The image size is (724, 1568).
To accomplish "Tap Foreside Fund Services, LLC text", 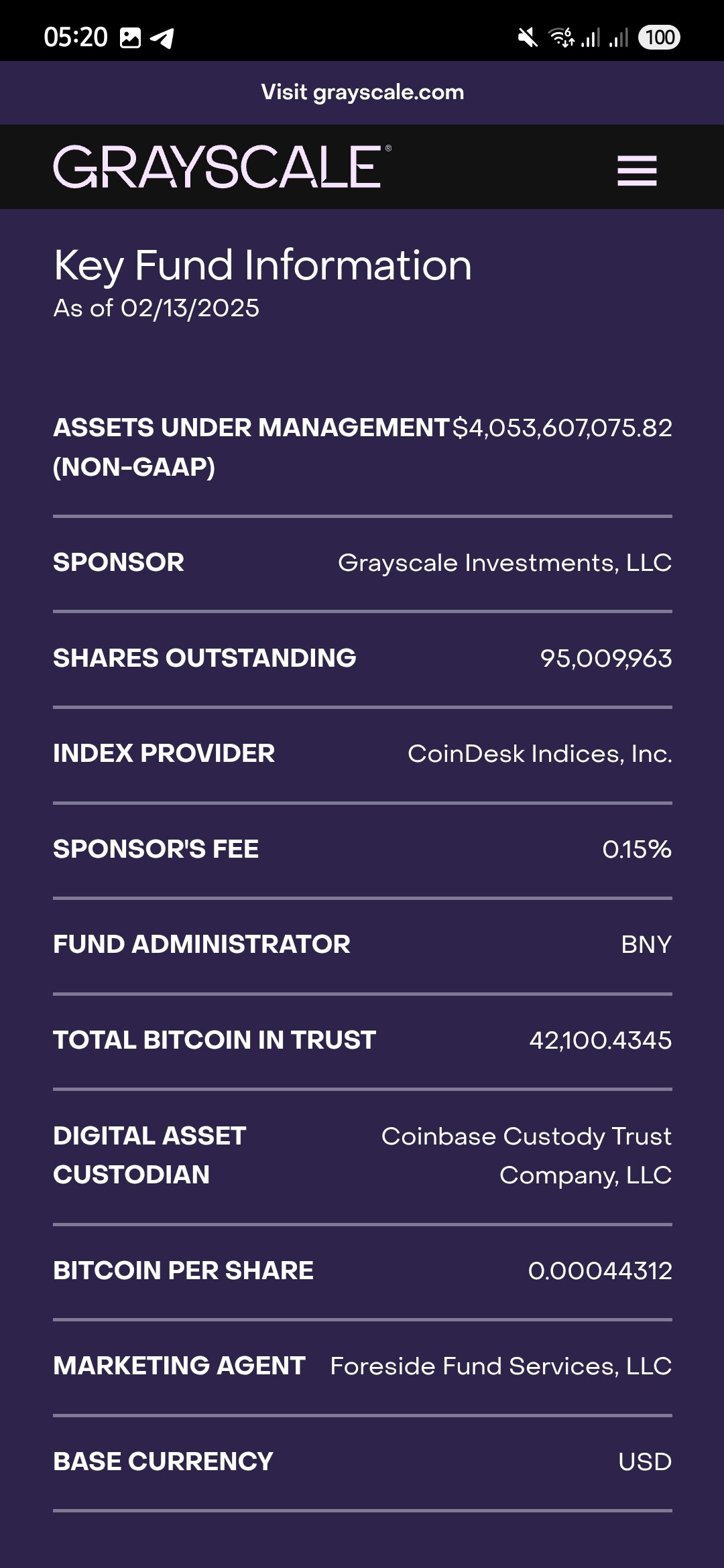I will 501,1366.
